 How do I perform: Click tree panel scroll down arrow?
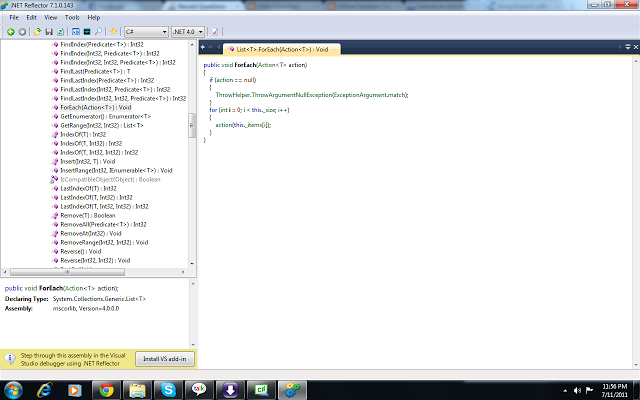192,264
